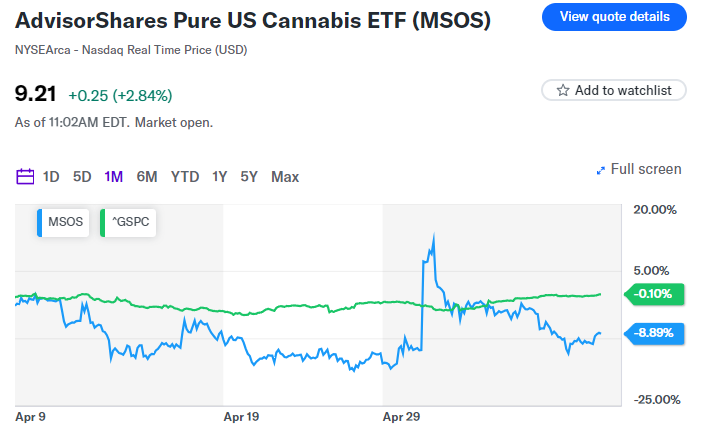This screenshot has height=447, width=702.
Task: Add MSOS to watchlist
Action: (614, 90)
